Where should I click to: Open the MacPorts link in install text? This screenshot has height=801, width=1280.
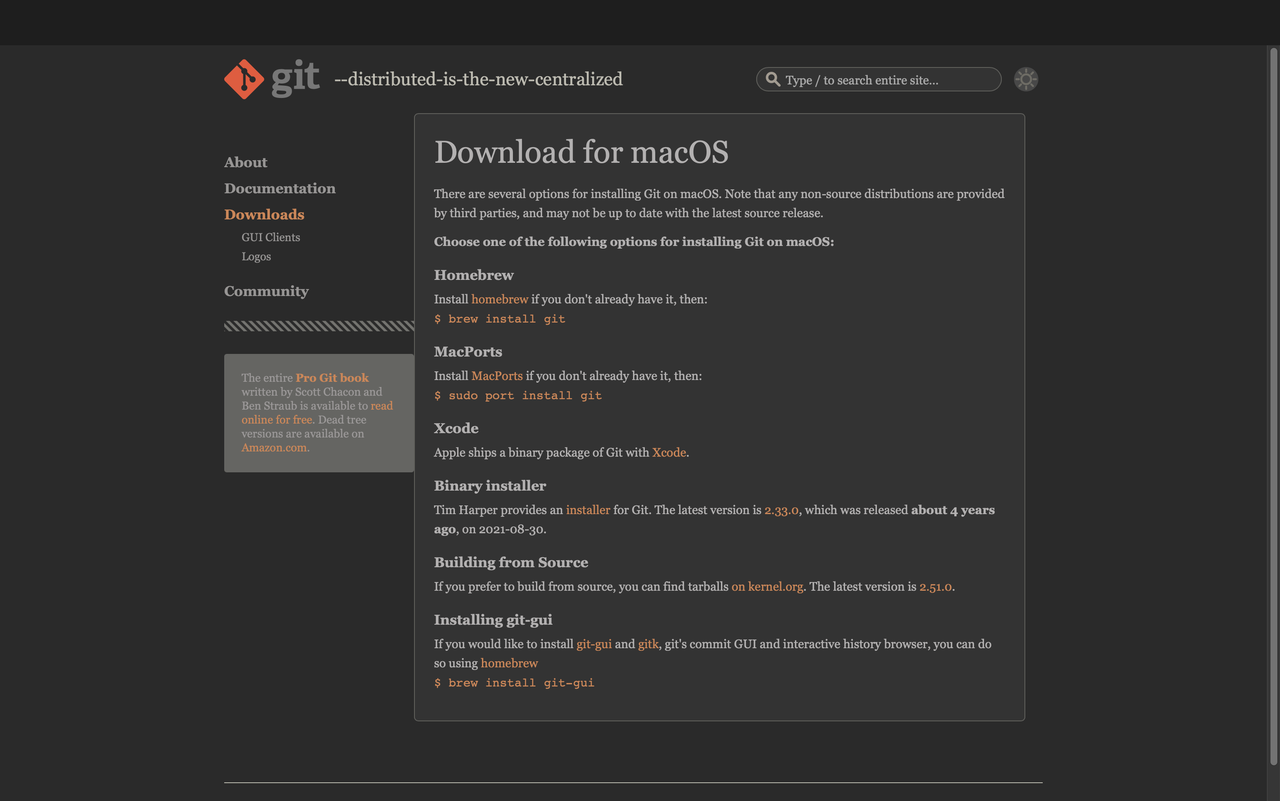(x=497, y=376)
